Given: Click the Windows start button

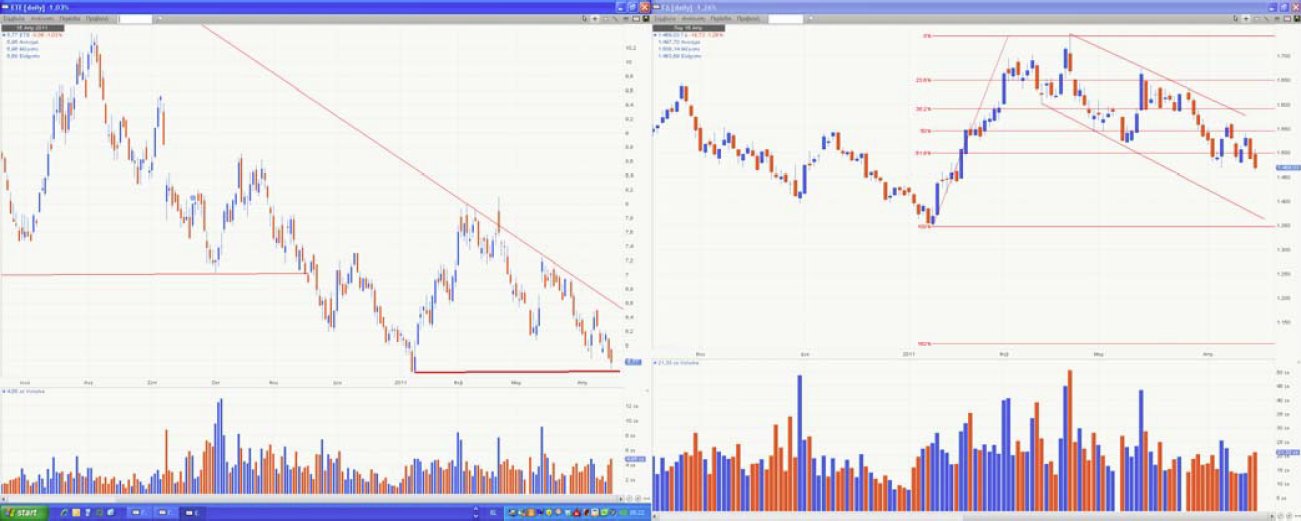Looking at the screenshot, I should coord(22,513).
